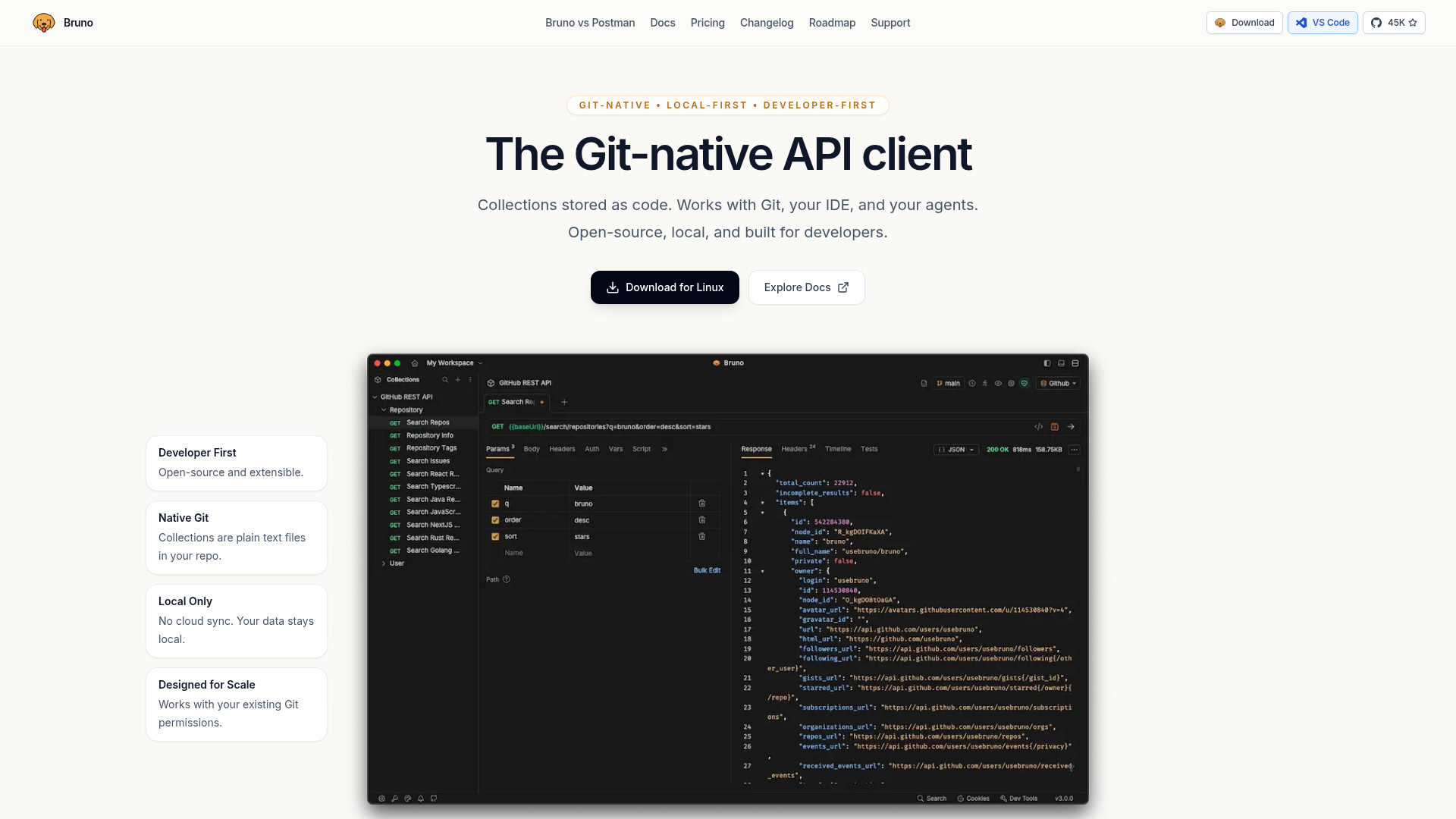Select the Native Git feature card
This screenshot has width=1456, height=819.
pyautogui.click(x=237, y=538)
